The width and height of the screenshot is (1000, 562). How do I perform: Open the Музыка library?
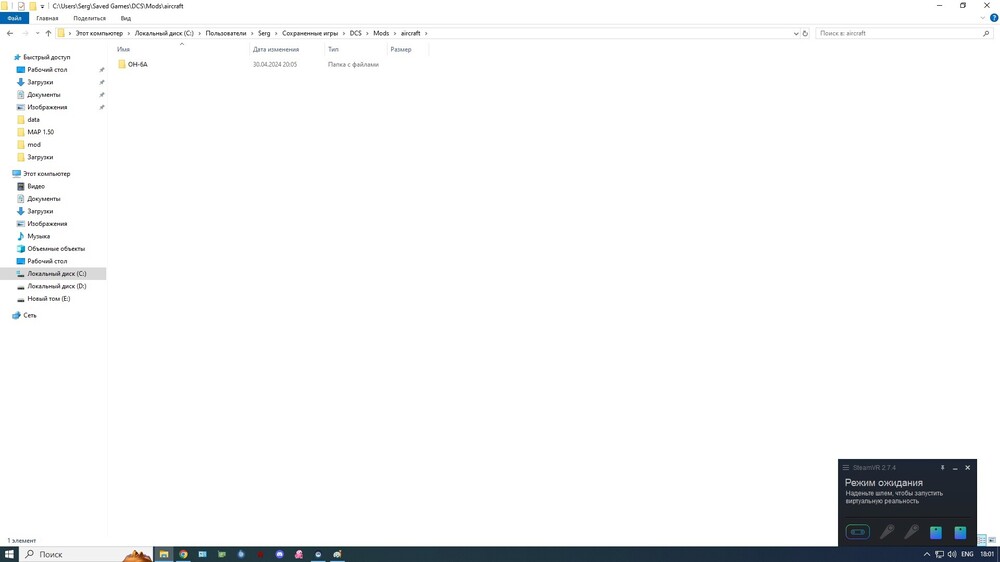(x=38, y=236)
